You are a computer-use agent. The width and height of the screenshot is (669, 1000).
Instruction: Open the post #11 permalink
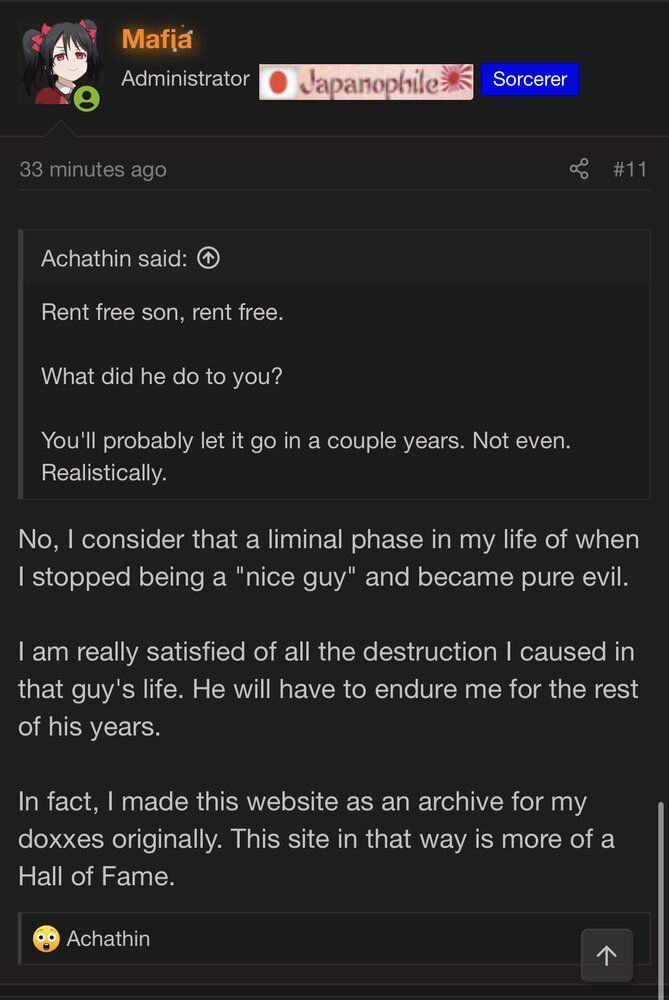point(630,170)
